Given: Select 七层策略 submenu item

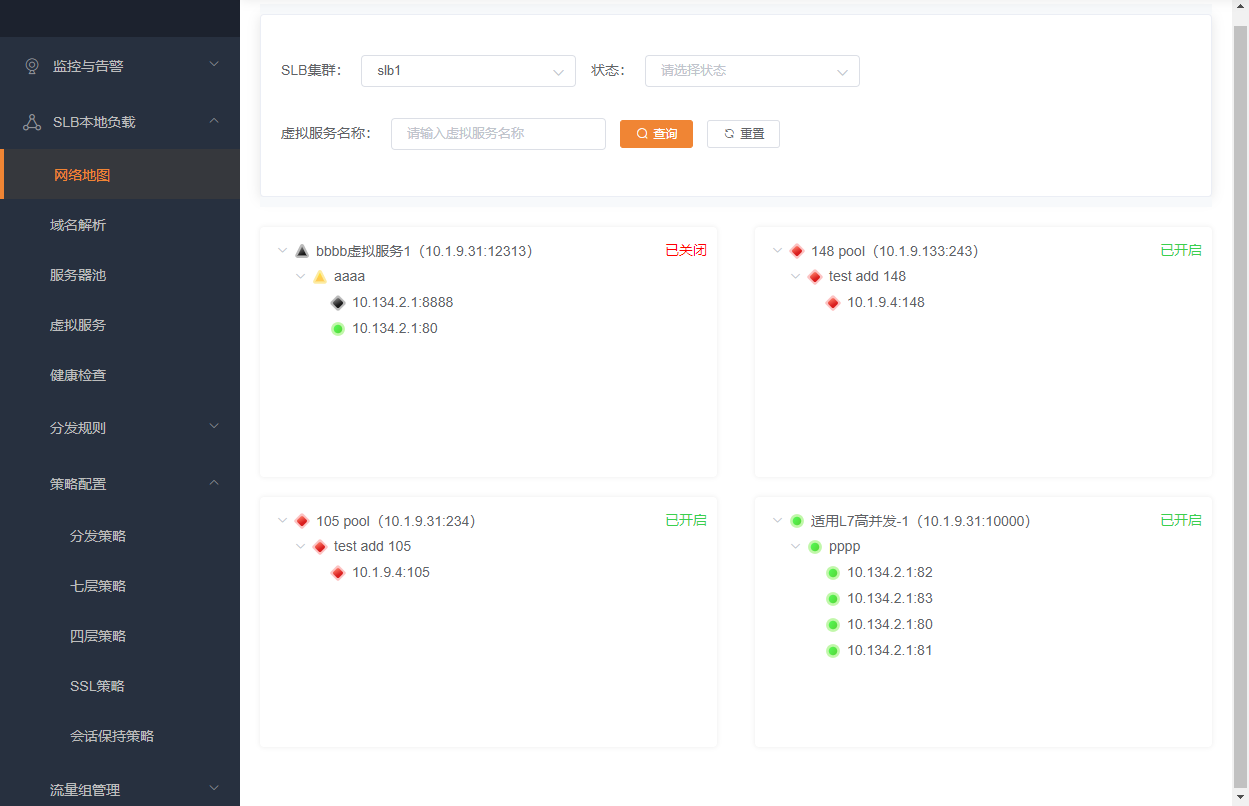Looking at the screenshot, I should [x=98, y=586].
